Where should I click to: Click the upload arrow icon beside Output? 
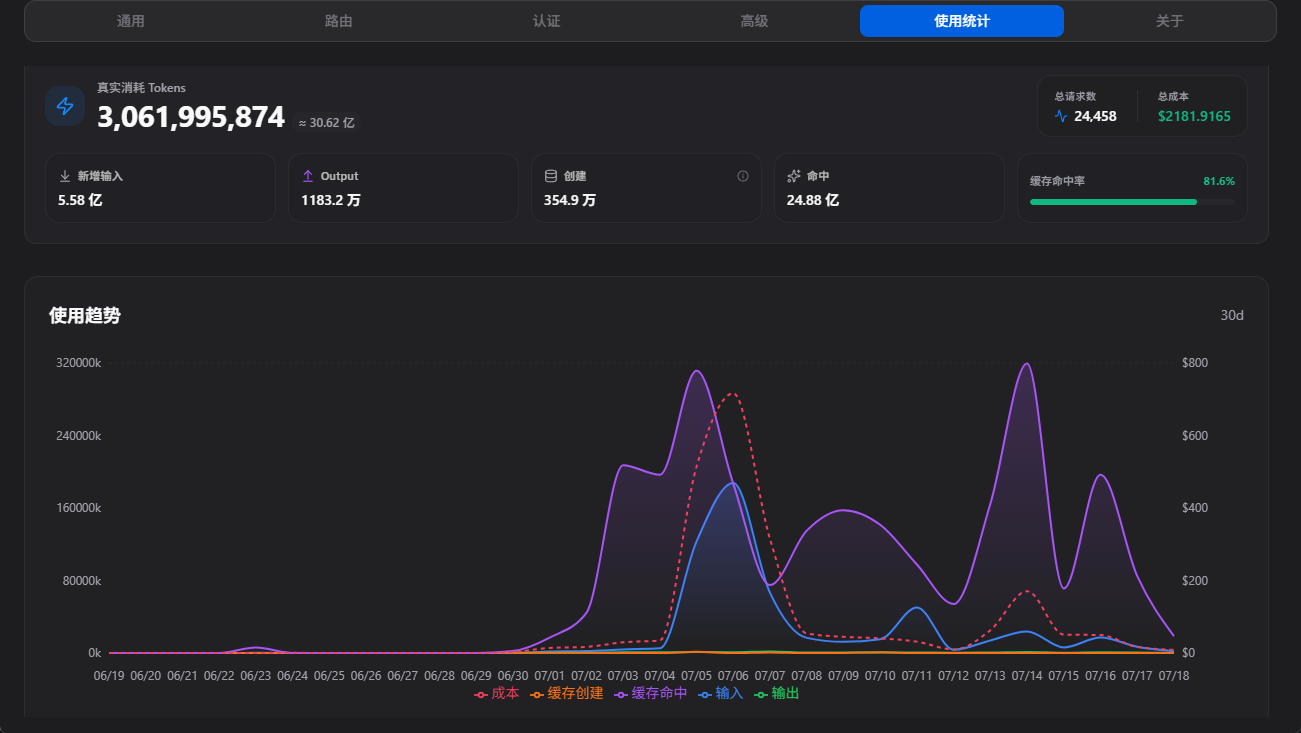click(308, 176)
